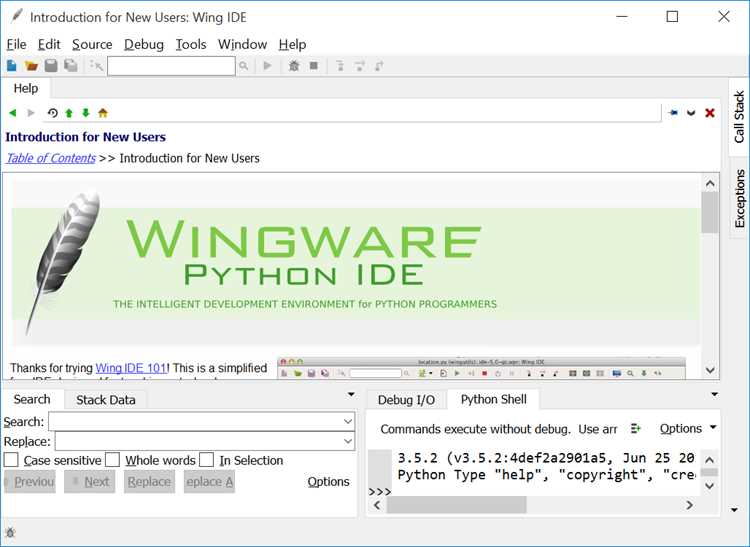Start debugging with the bug icon
This screenshot has width=750, height=547.
coord(294,66)
